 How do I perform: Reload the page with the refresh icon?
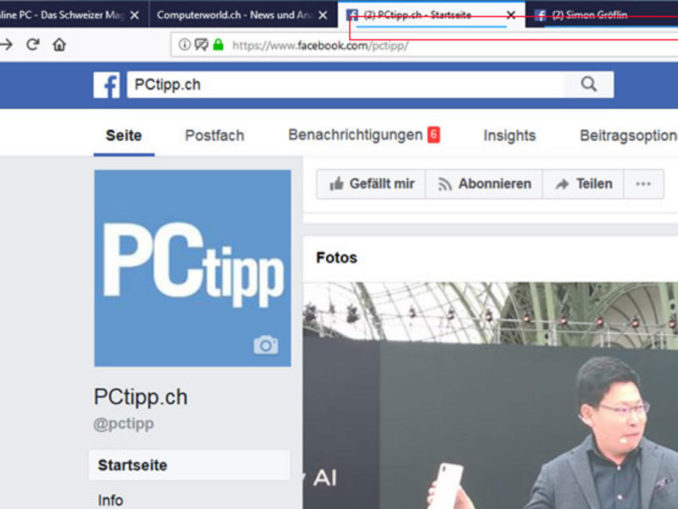pyautogui.click(x=33, y=44)
